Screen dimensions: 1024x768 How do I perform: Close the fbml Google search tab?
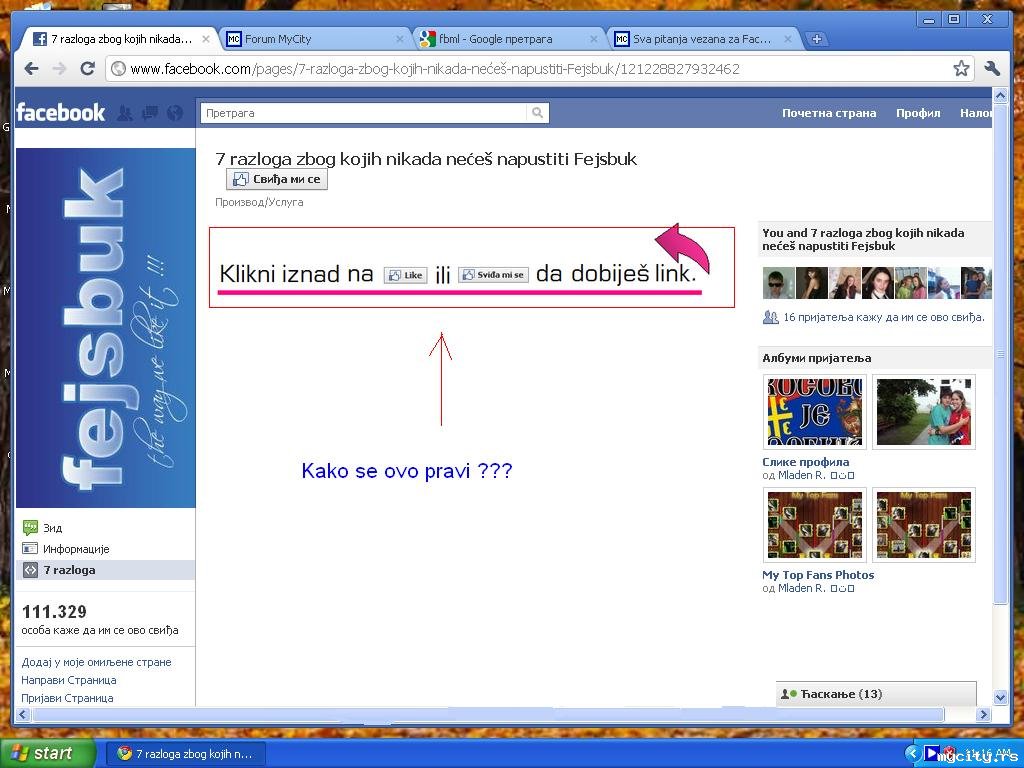pos(593,39)
